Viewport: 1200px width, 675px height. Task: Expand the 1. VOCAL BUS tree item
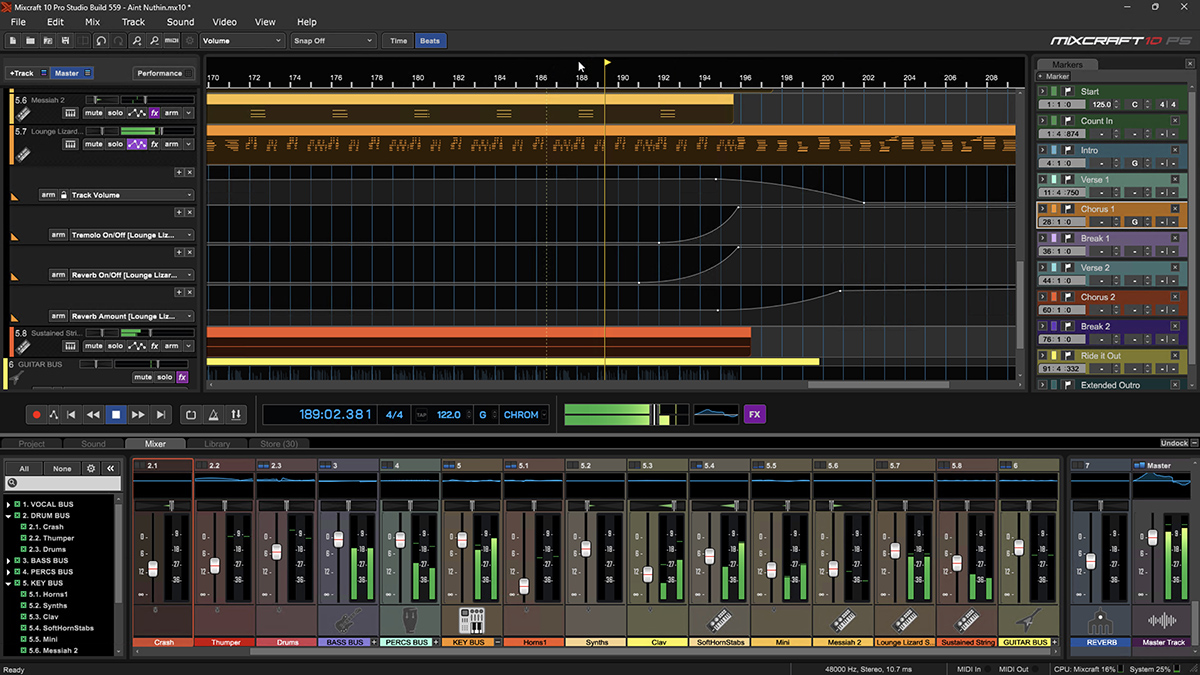[9, 505]
